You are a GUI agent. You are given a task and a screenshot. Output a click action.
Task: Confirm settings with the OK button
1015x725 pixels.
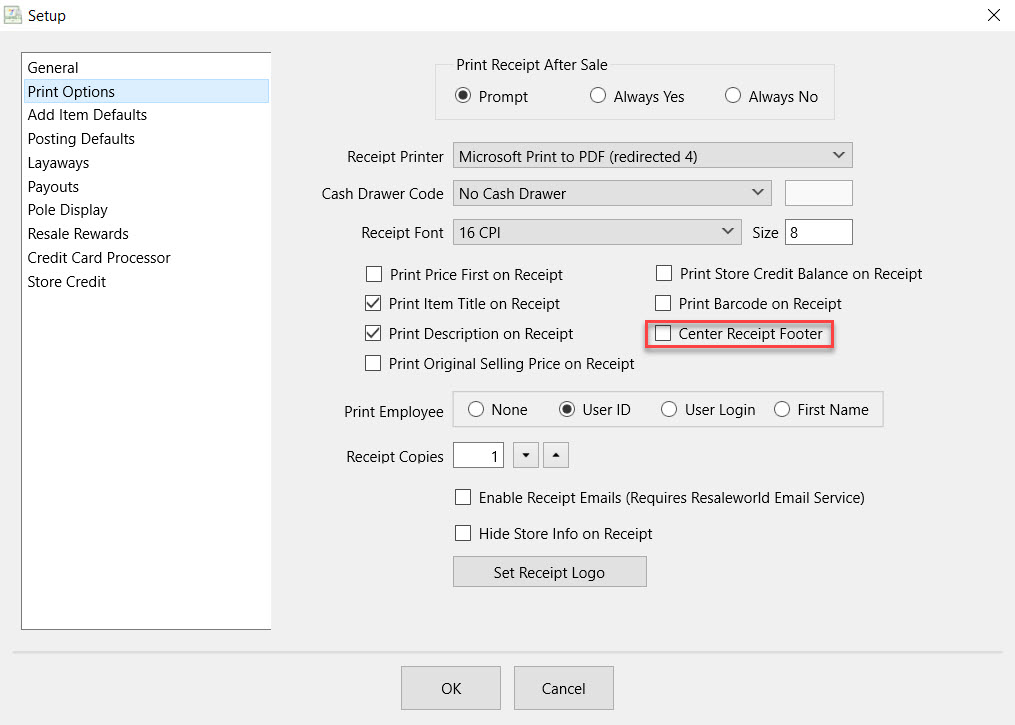(x=450, y=688)
